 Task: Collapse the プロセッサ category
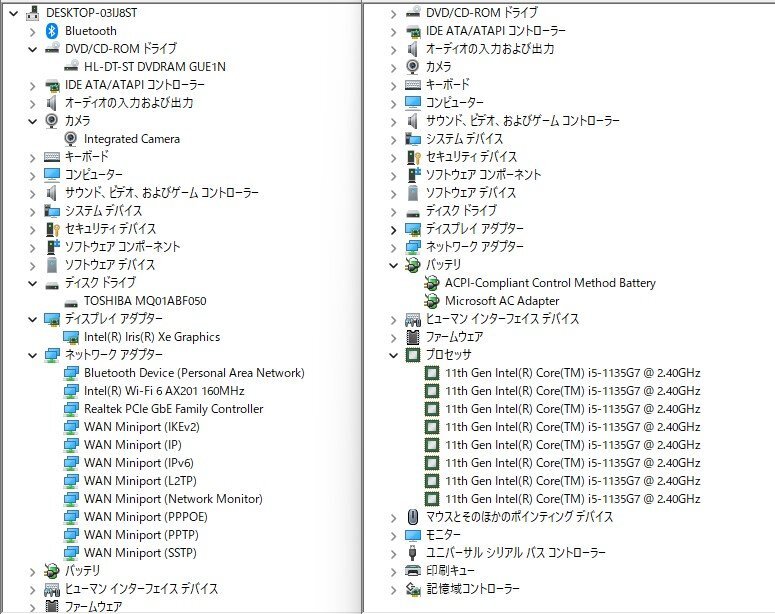pos(393,355)
